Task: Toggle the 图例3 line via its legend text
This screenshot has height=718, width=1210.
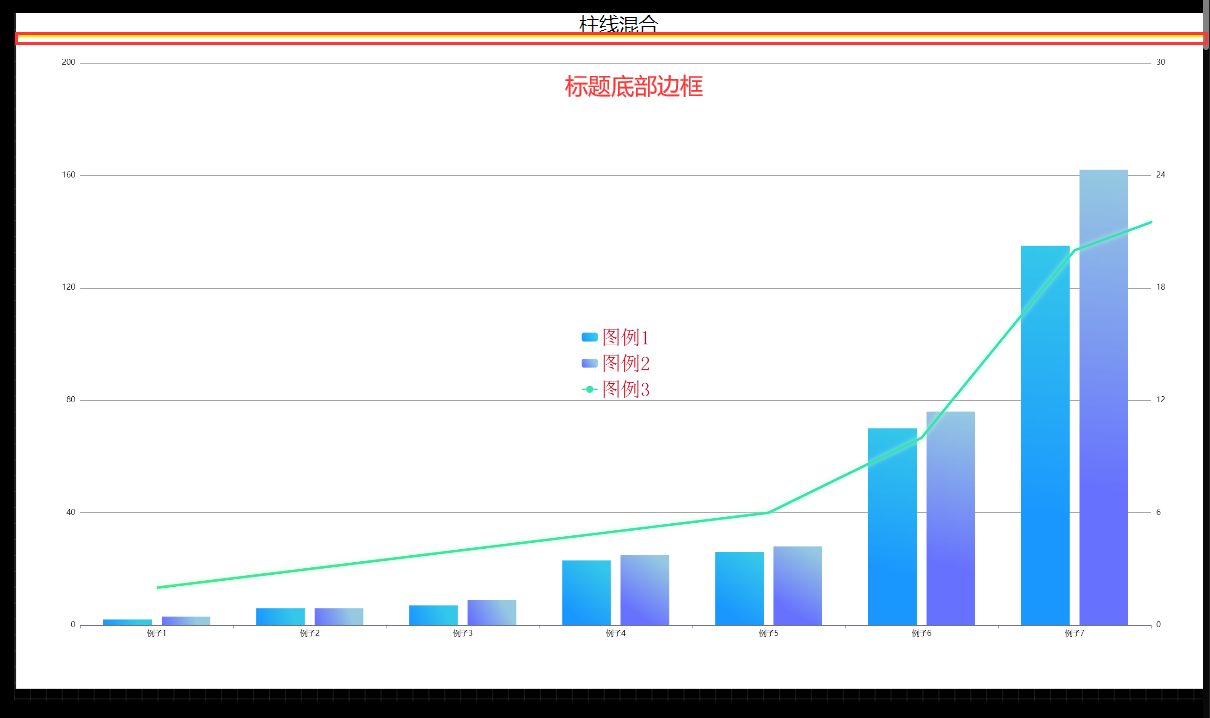Action: point(626,389)
